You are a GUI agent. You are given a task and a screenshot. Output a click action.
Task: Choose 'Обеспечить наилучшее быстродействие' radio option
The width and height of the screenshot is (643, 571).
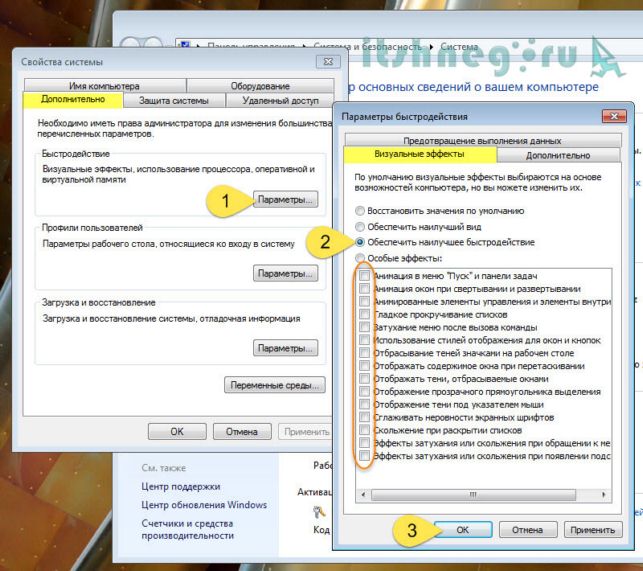click(360, 242)
